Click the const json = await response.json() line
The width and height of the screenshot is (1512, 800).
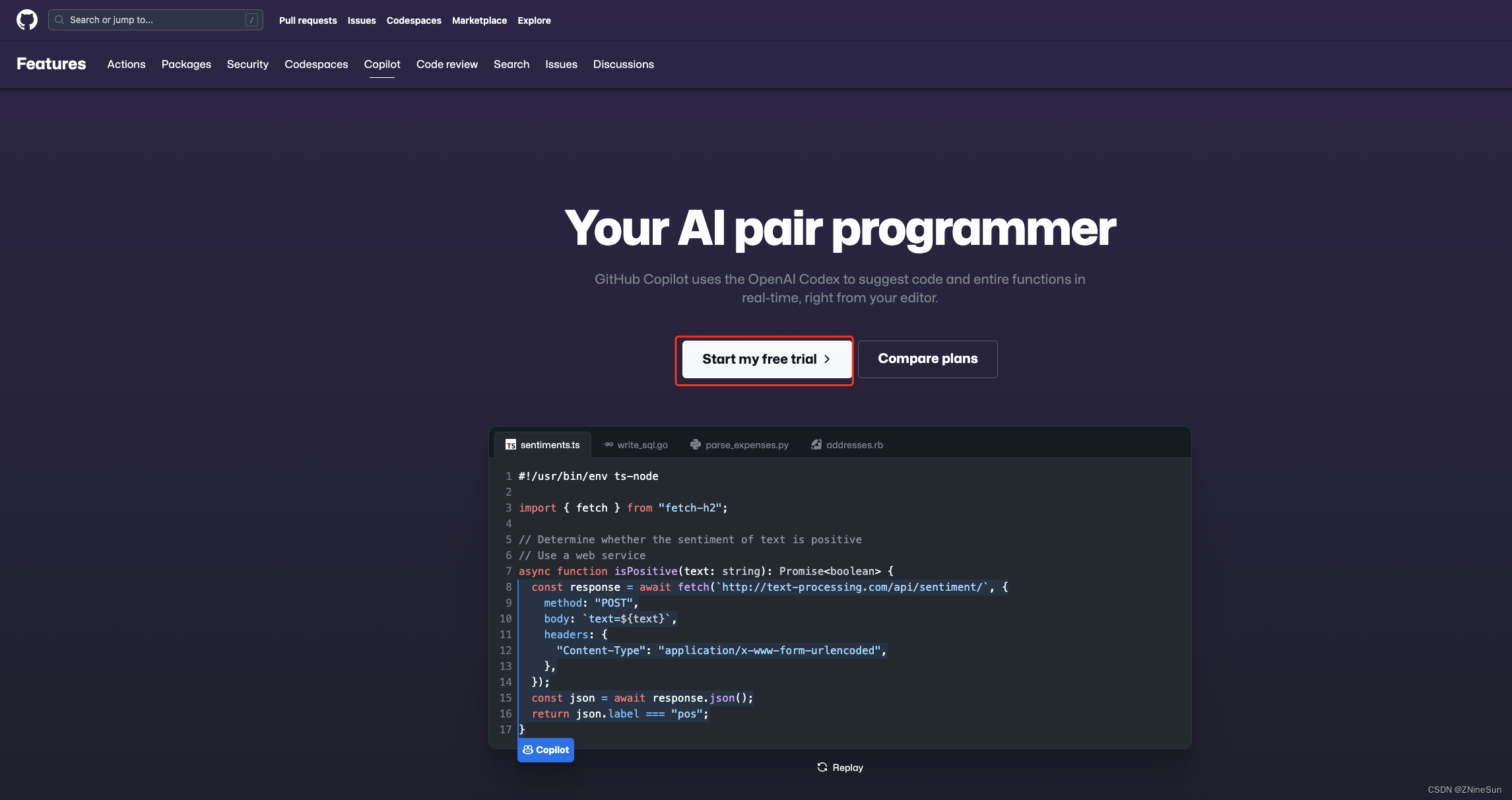[x=642, y=698]
